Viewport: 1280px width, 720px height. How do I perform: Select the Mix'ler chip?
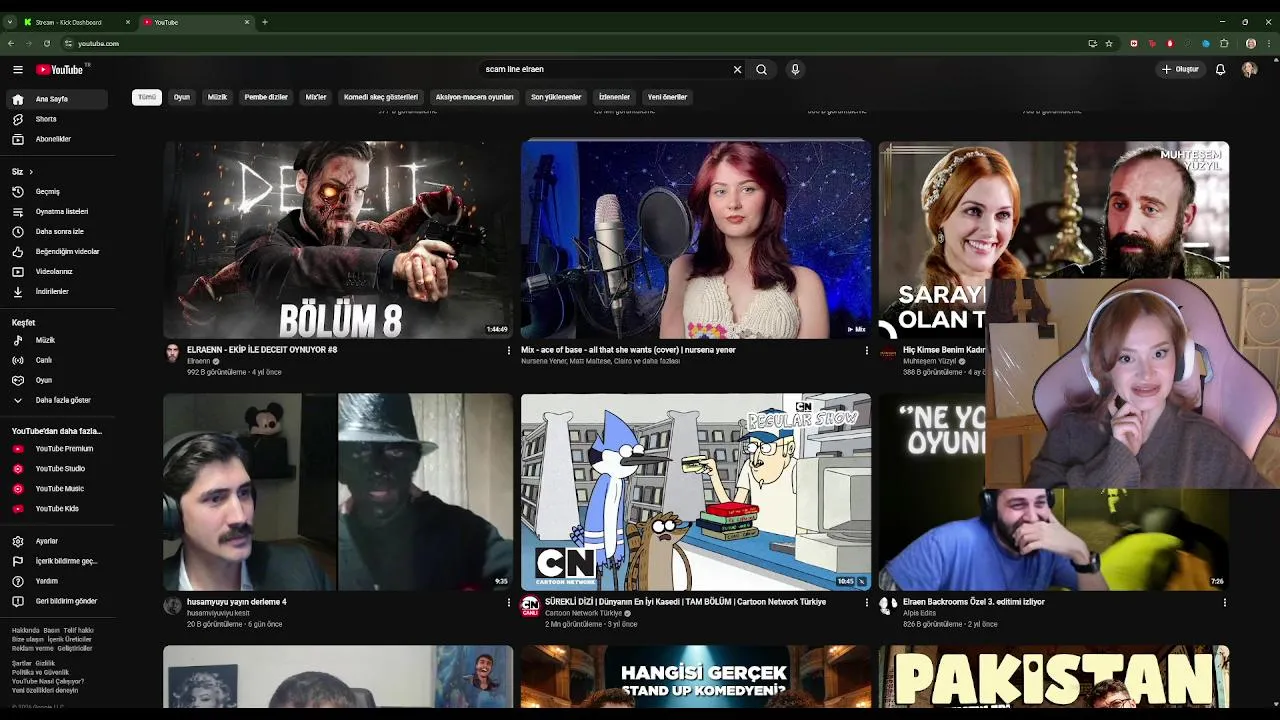tap(316, 97)
